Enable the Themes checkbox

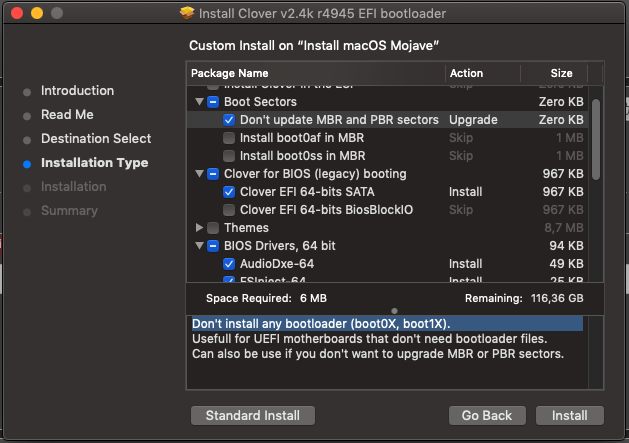(213, 228)
